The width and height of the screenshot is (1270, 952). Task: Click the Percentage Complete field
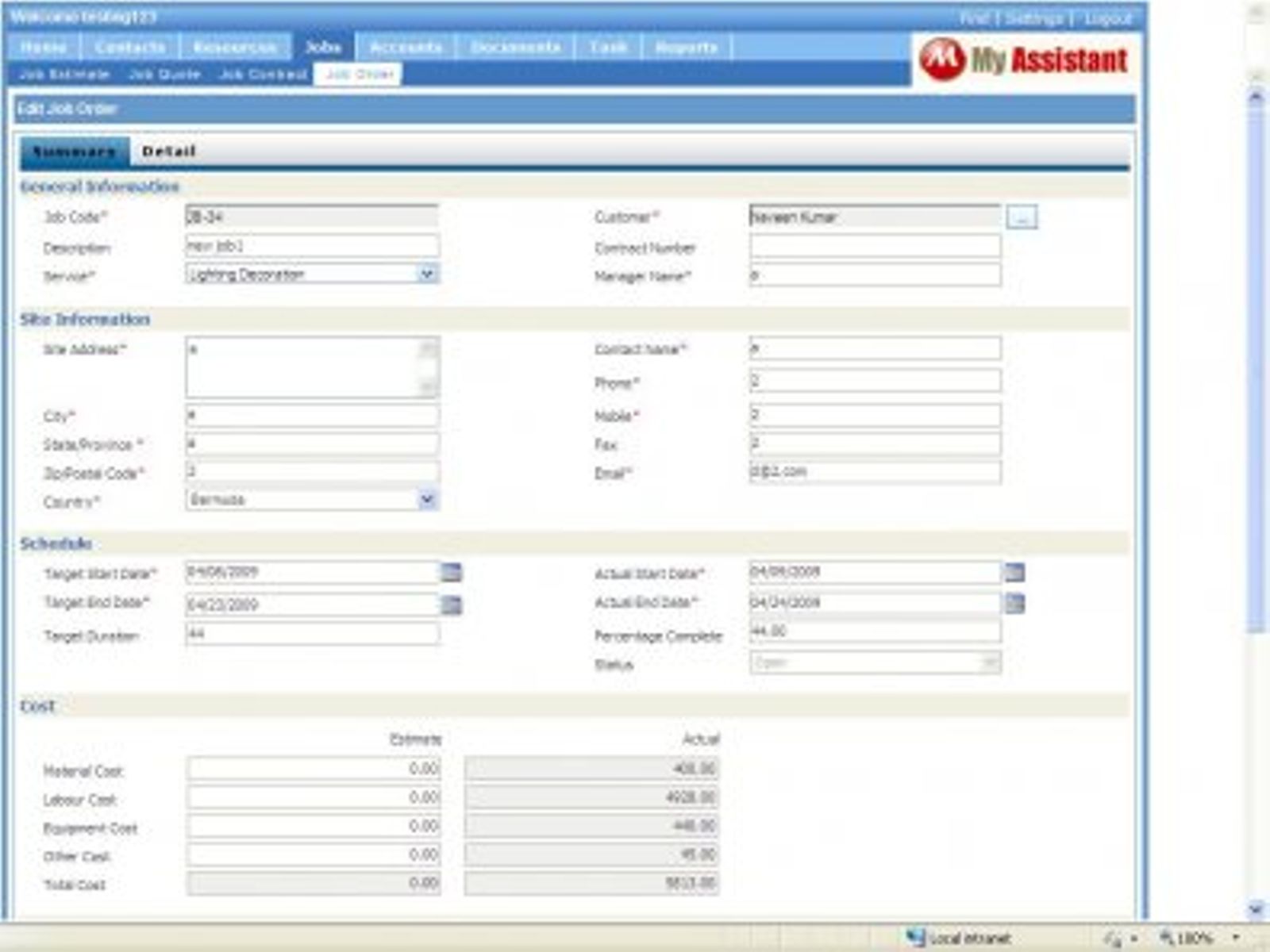pyautogui.click(x=875, y=631)
